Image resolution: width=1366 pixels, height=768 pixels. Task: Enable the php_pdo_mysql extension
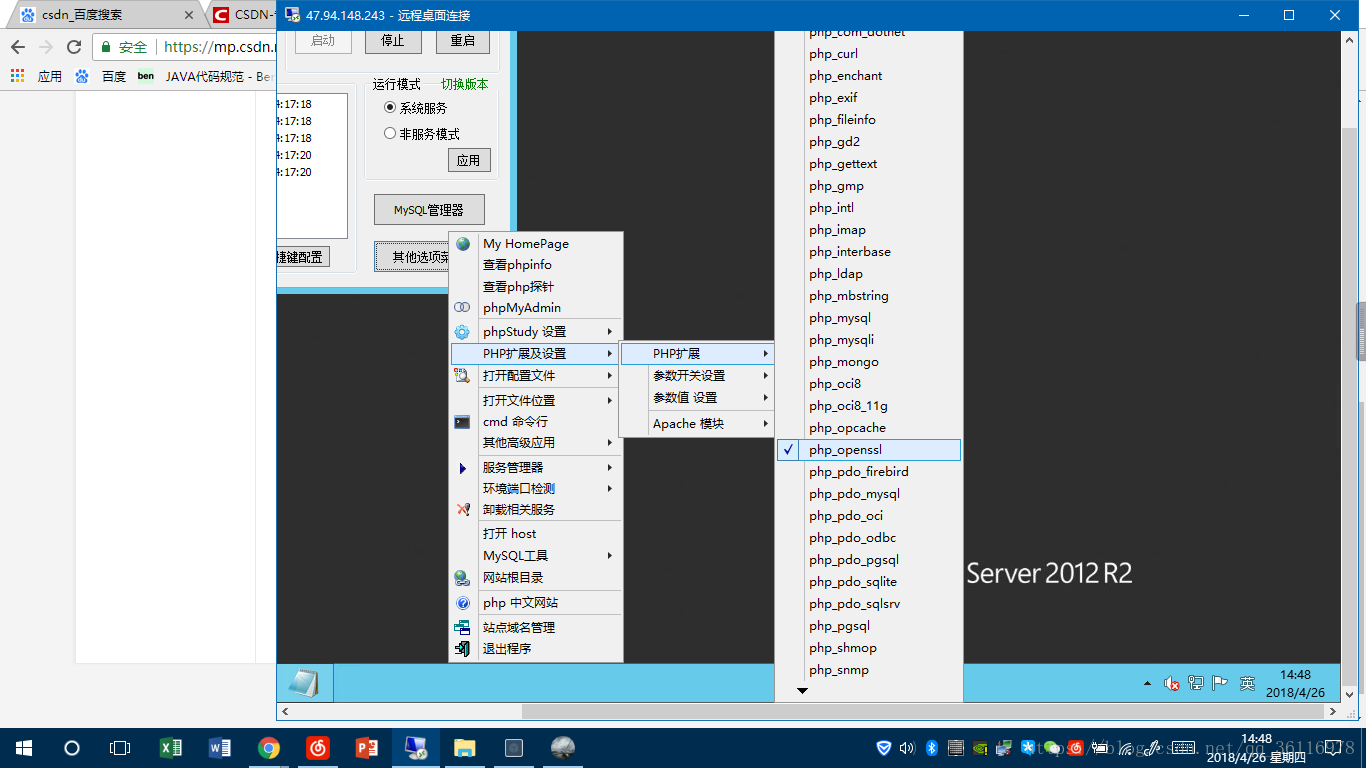869,494
